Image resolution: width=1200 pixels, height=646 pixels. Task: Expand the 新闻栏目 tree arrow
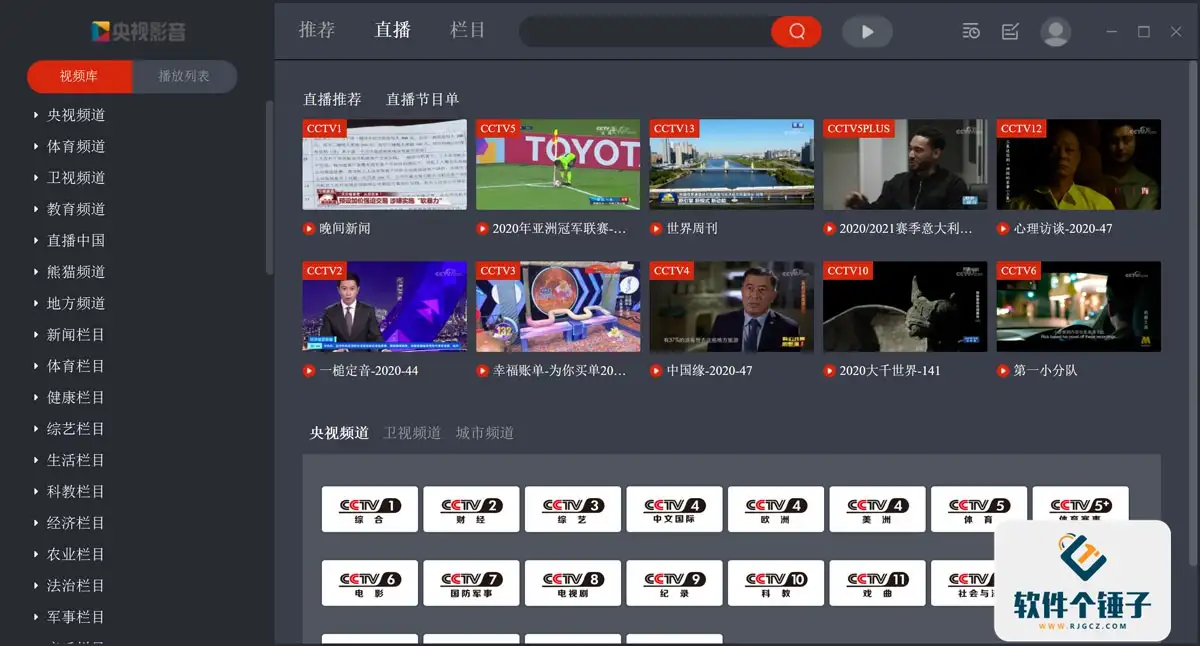point(36,335)
